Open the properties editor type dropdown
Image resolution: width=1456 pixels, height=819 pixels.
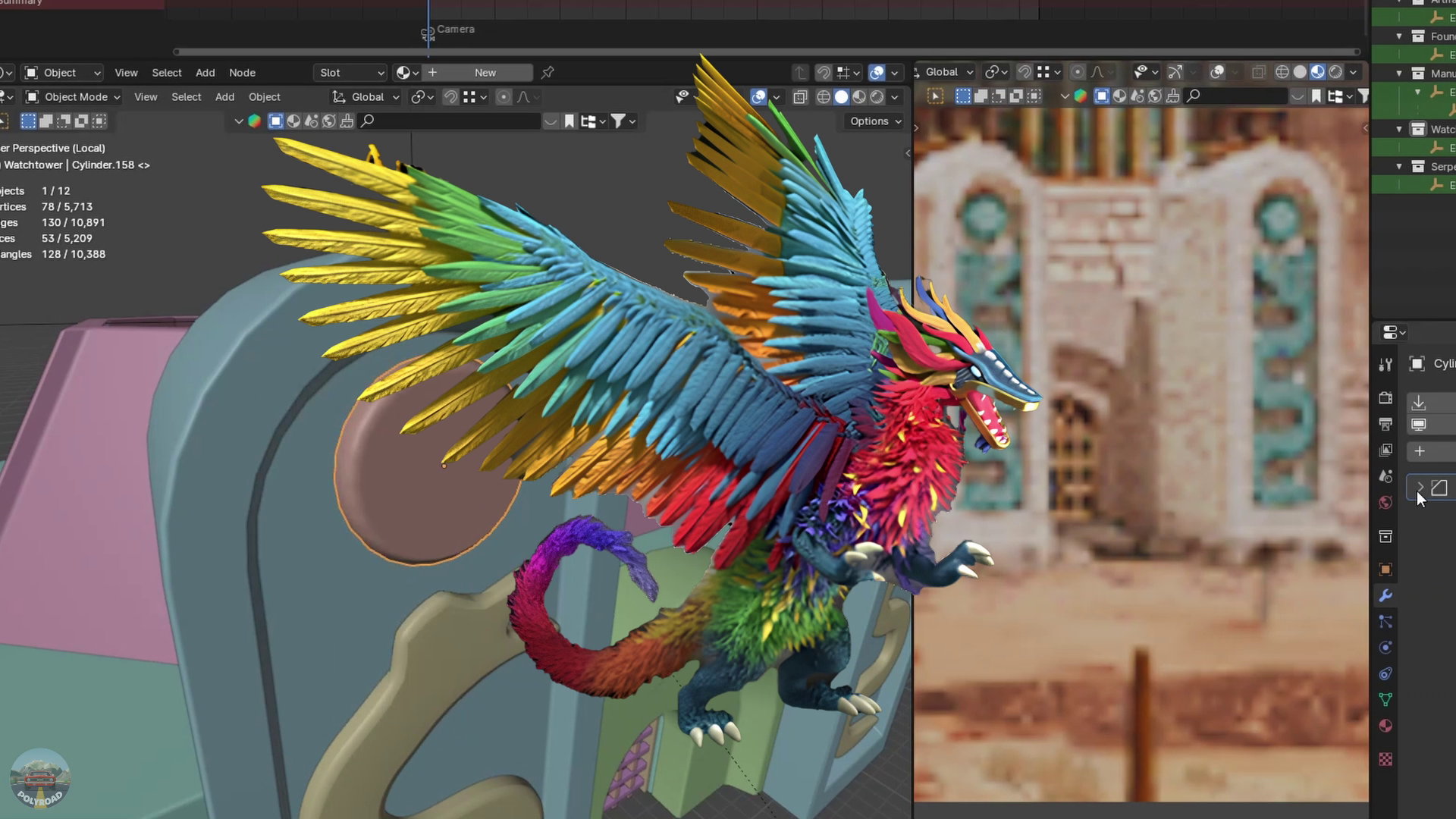[1394, 333]
